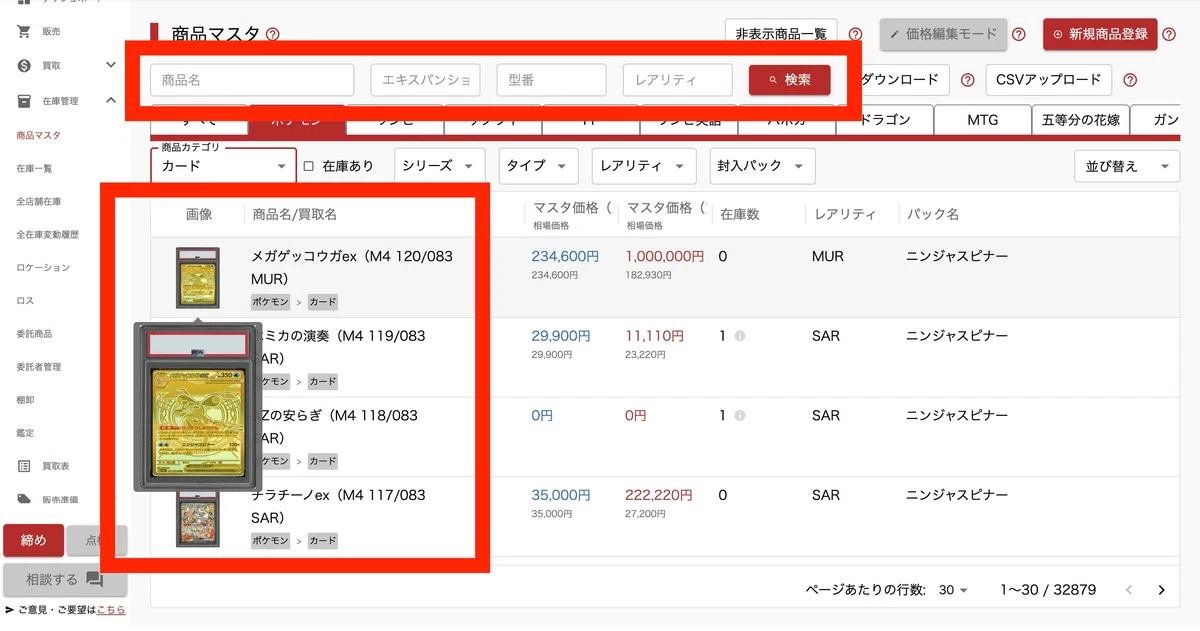The height and width of the screenshot is (631, 1200).
Task: Click the red 検索 search button
Action: tap(789, 80)
